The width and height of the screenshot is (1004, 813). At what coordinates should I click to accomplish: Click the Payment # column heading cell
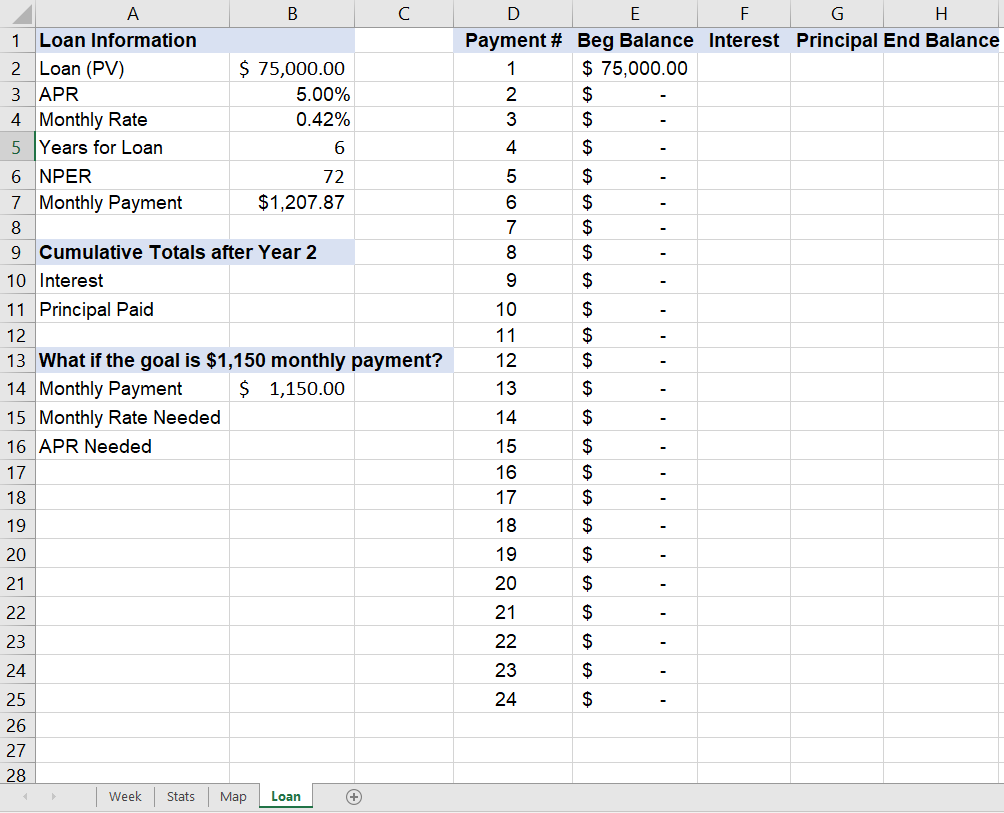click(513, 40)
